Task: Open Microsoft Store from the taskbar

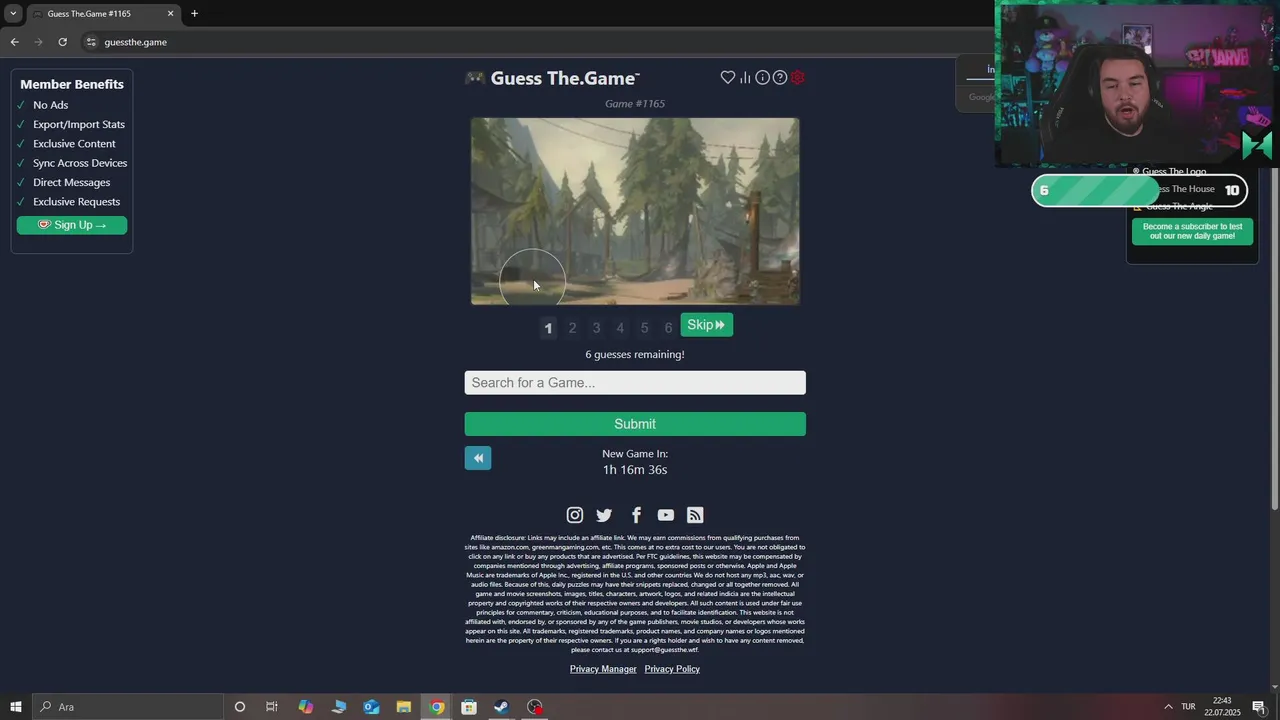Action: pyautogui.click(x=469, y=707)
